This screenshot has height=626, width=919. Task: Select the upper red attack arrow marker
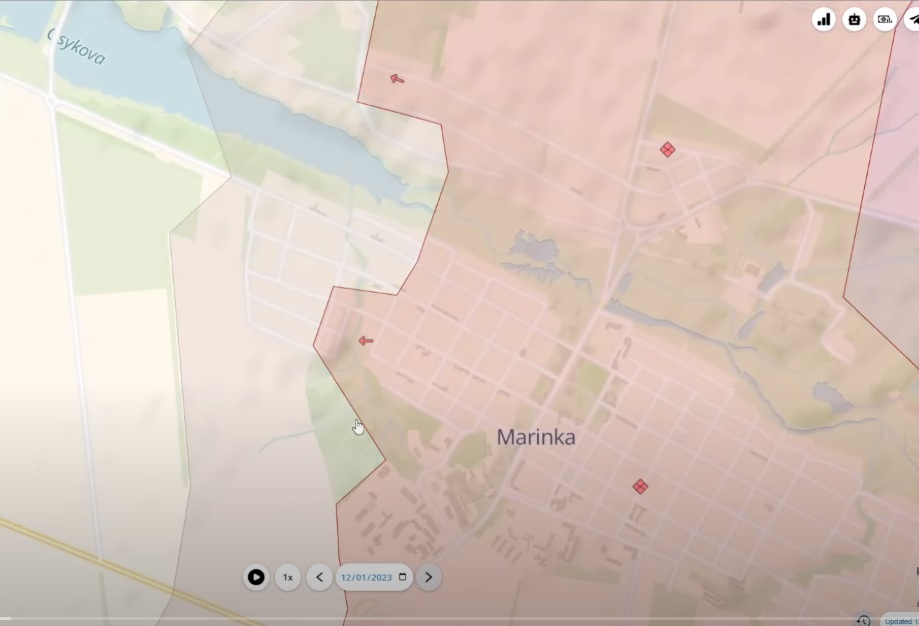click(397, 79)
